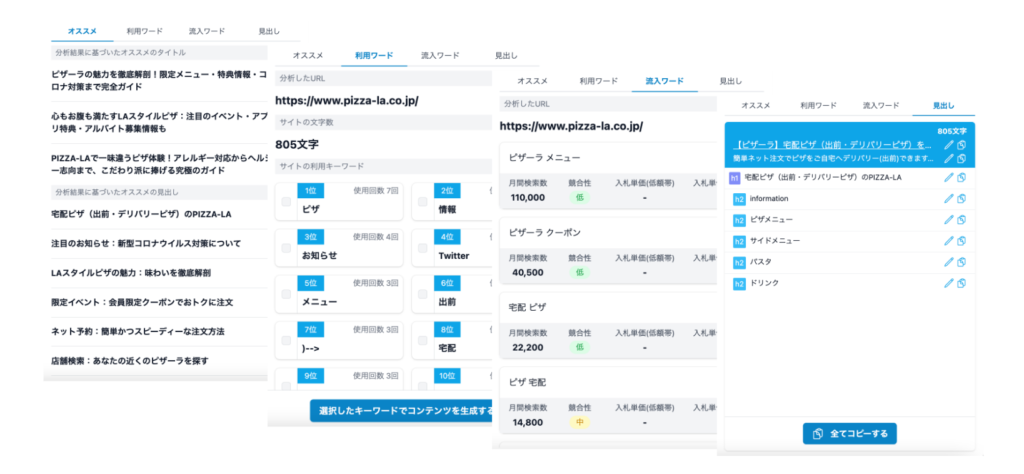Copy the 簡単ネット注文で description row
1024x474 pixels.
[x=961, y=159]
